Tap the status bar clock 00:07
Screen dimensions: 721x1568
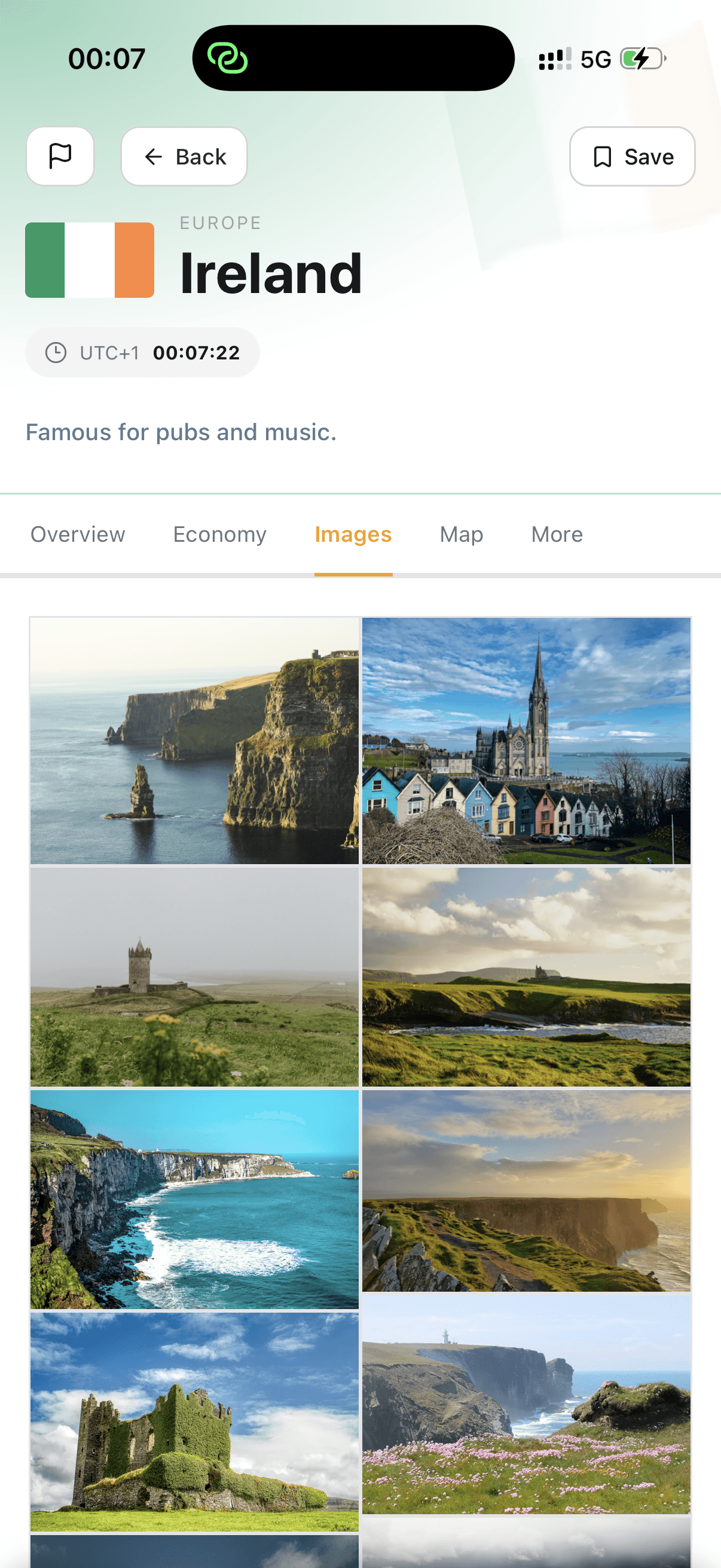106,59
